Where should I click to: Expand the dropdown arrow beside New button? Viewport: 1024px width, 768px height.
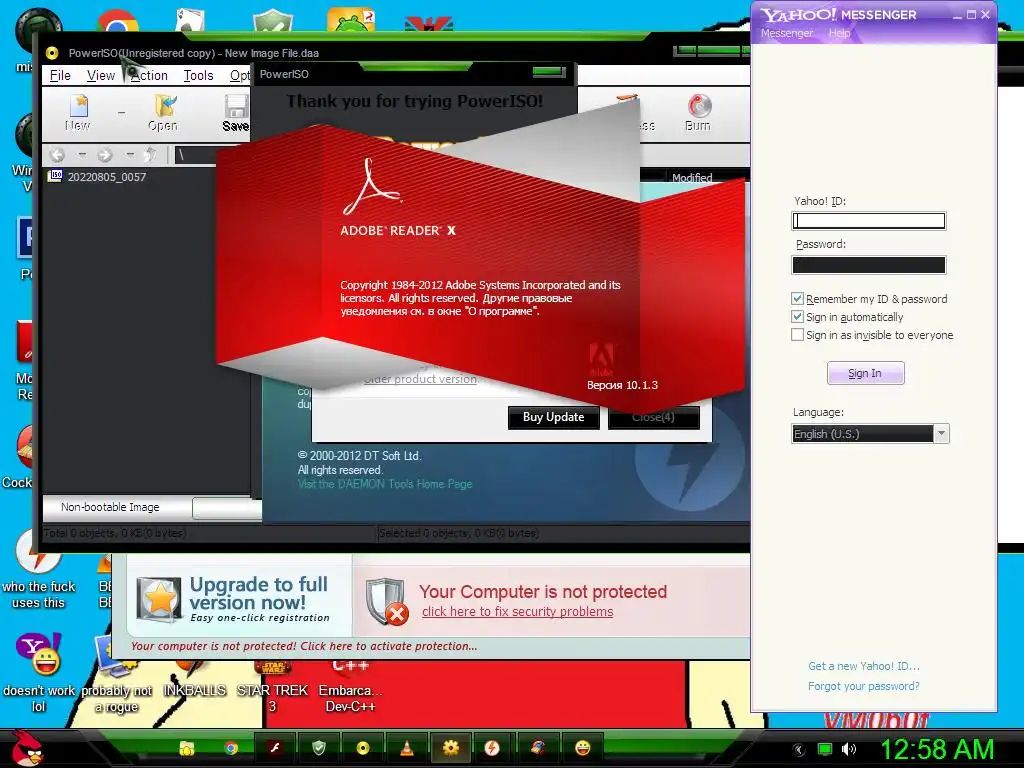click(121, 113)
